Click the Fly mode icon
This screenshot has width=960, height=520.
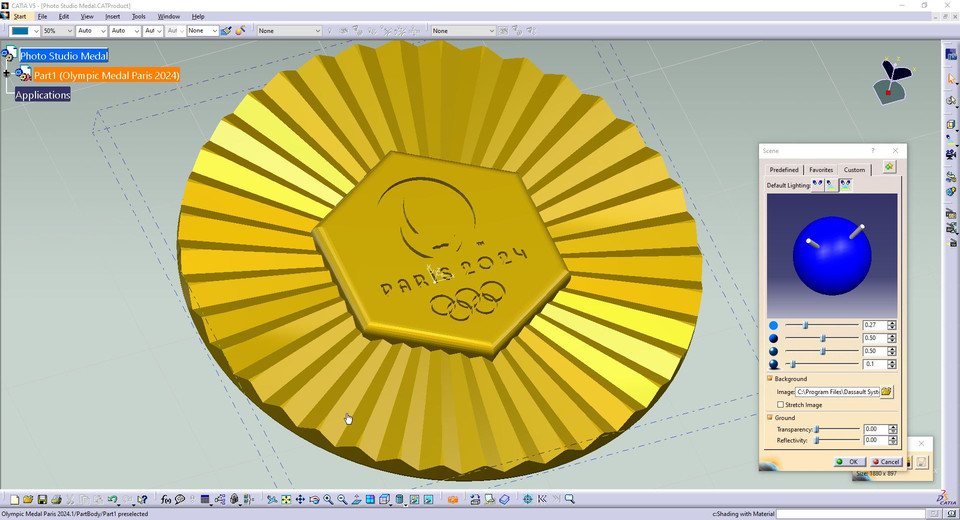coord(272,500)
